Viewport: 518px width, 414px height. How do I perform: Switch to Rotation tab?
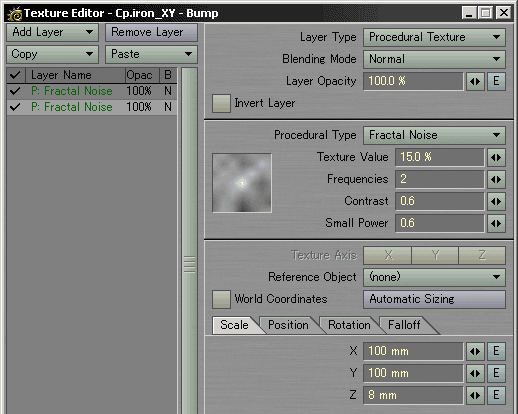(349, 325)
